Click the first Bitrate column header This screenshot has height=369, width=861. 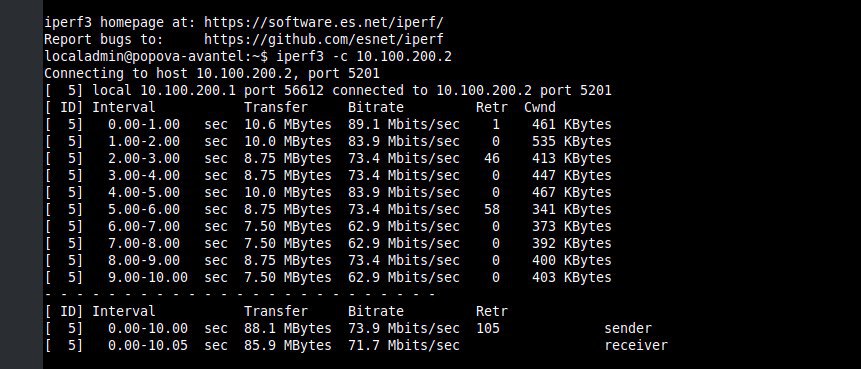click(x=376, y=108)
